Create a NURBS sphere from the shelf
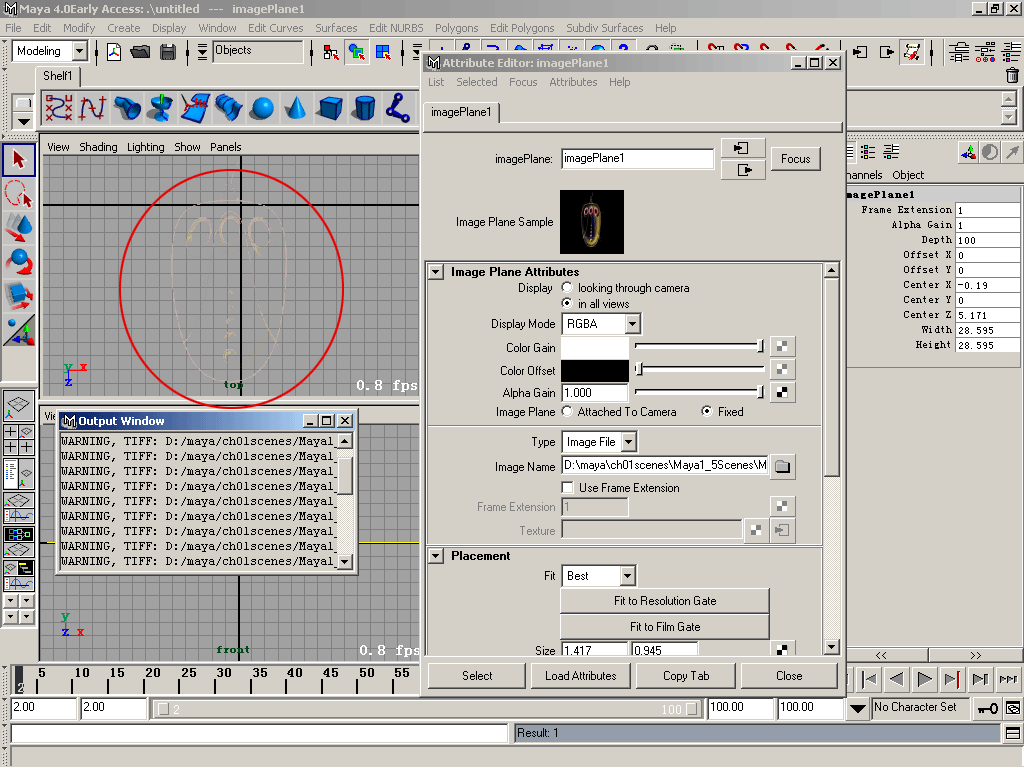 click(263, 108)
